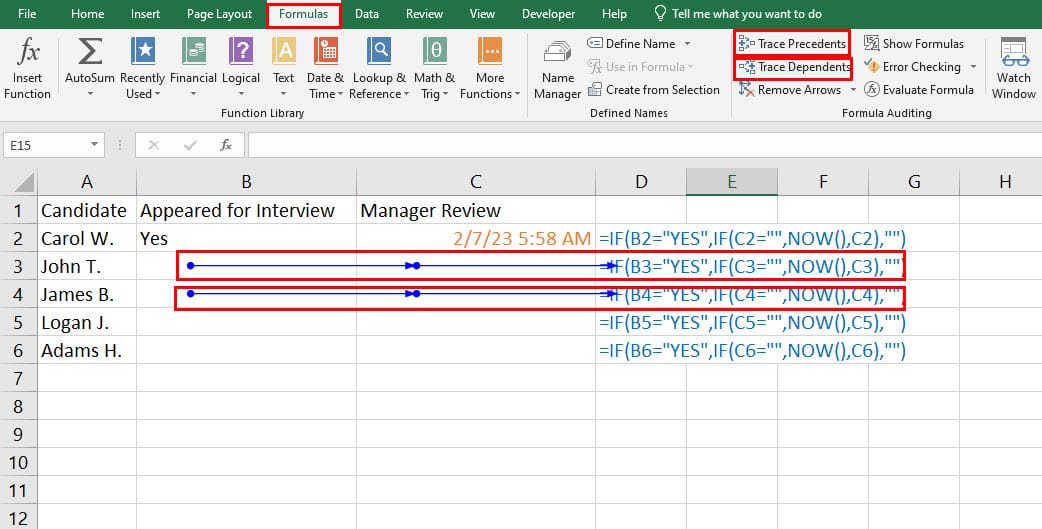Image resolution: width=1042 pixels, height=529 pixels.
Task: Open the Insert Function dialog icon
Action: click(x=28, y=51)
